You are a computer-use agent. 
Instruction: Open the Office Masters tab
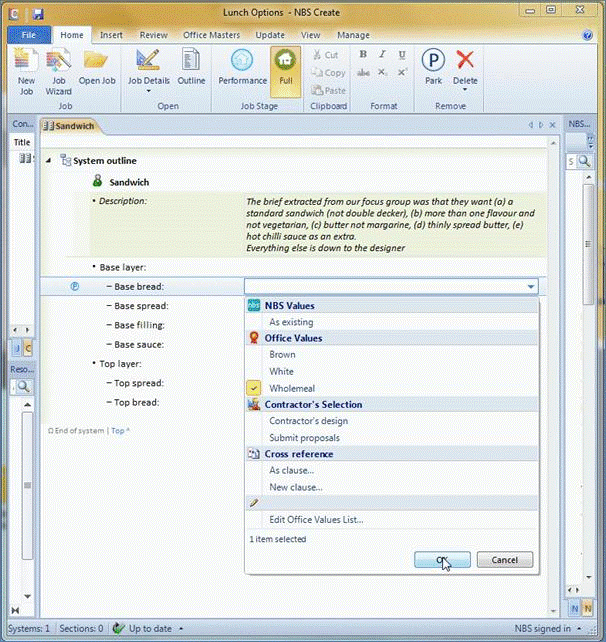coord(211,35)
